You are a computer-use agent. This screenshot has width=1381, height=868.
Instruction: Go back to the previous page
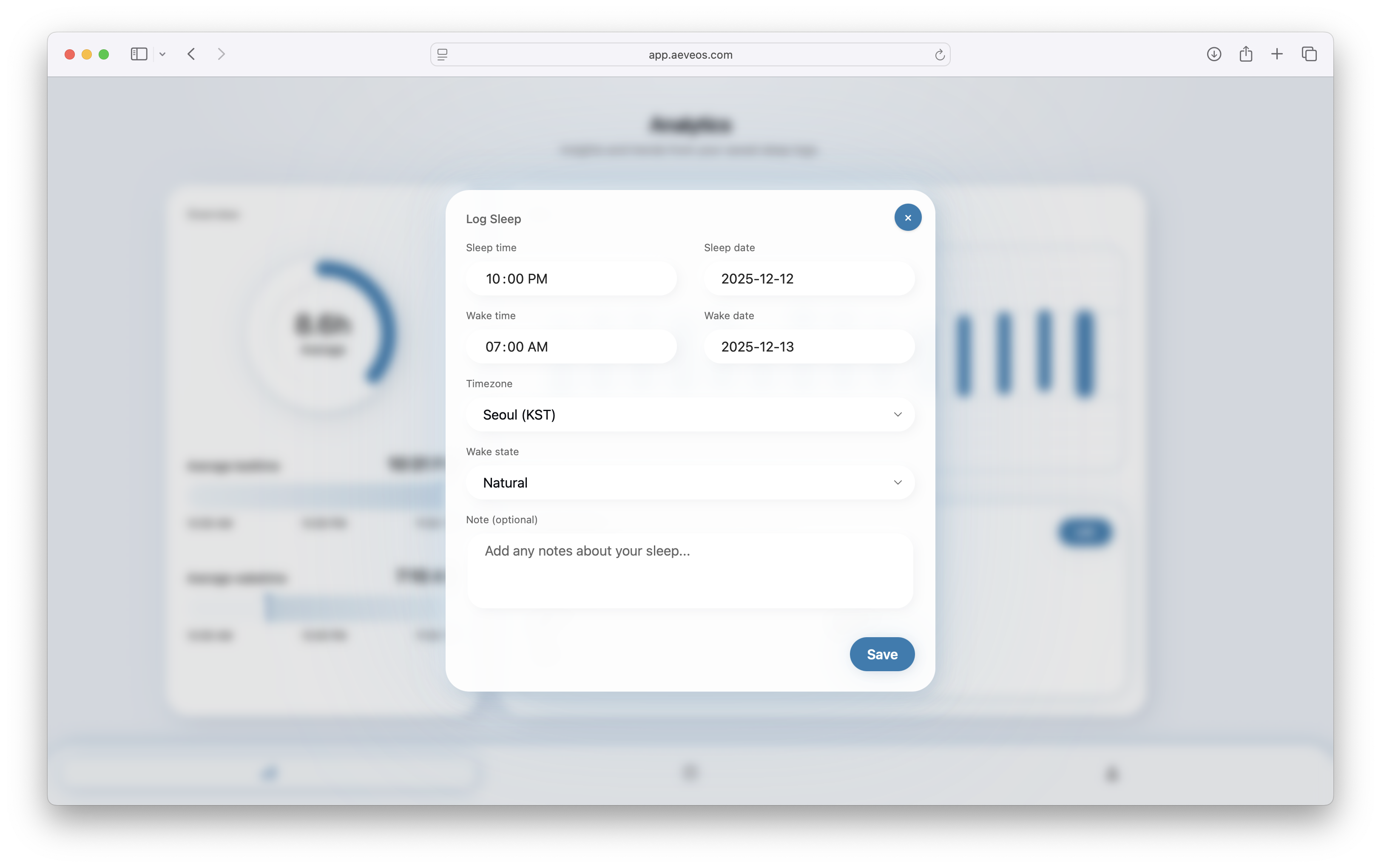192,54
